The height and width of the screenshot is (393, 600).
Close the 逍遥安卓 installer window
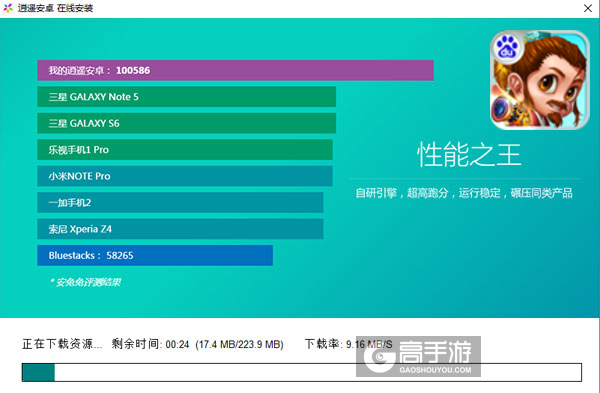pos(588,8)
